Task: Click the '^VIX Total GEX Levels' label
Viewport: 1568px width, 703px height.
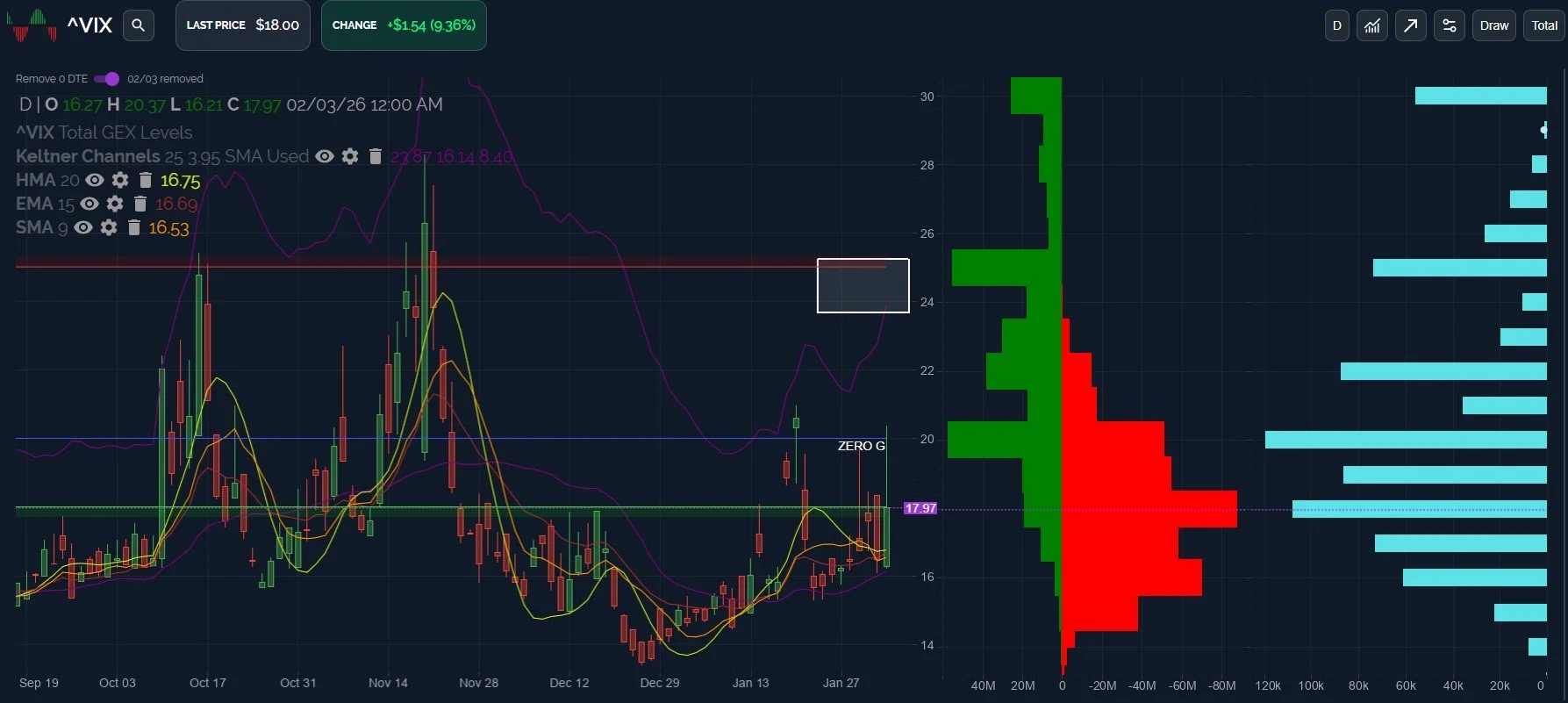Action: pos(104,133)
